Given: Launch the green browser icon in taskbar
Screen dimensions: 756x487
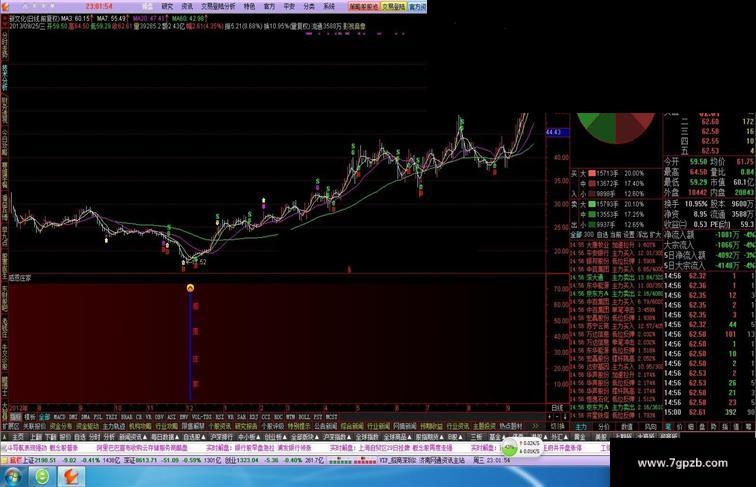Looking at the screenshot, I should pyautogui.click(x=43, y=477).
